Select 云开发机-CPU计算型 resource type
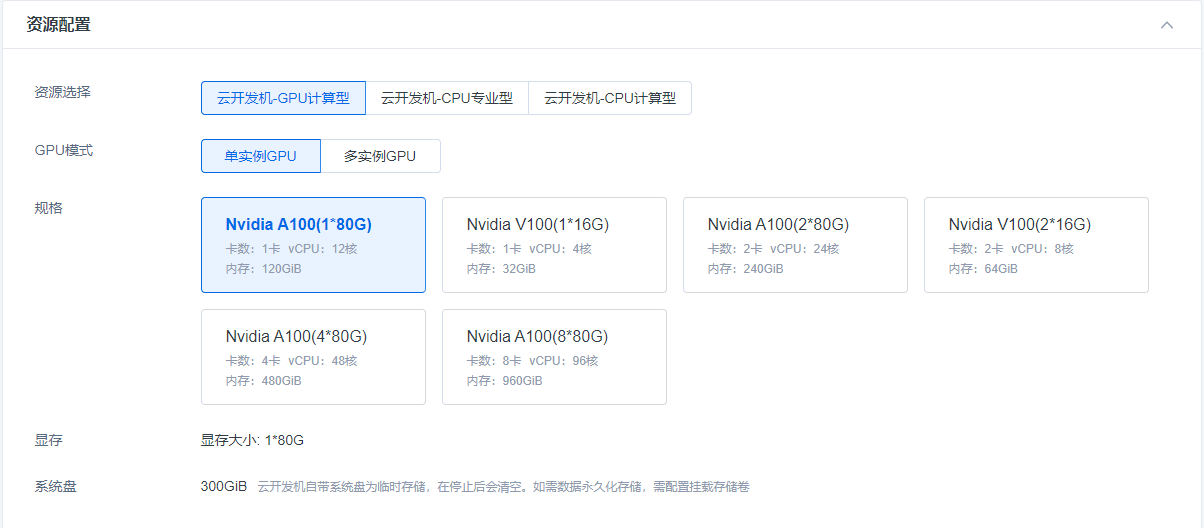The width and height of the screenshot is (1204, 528). coord(610,98)
